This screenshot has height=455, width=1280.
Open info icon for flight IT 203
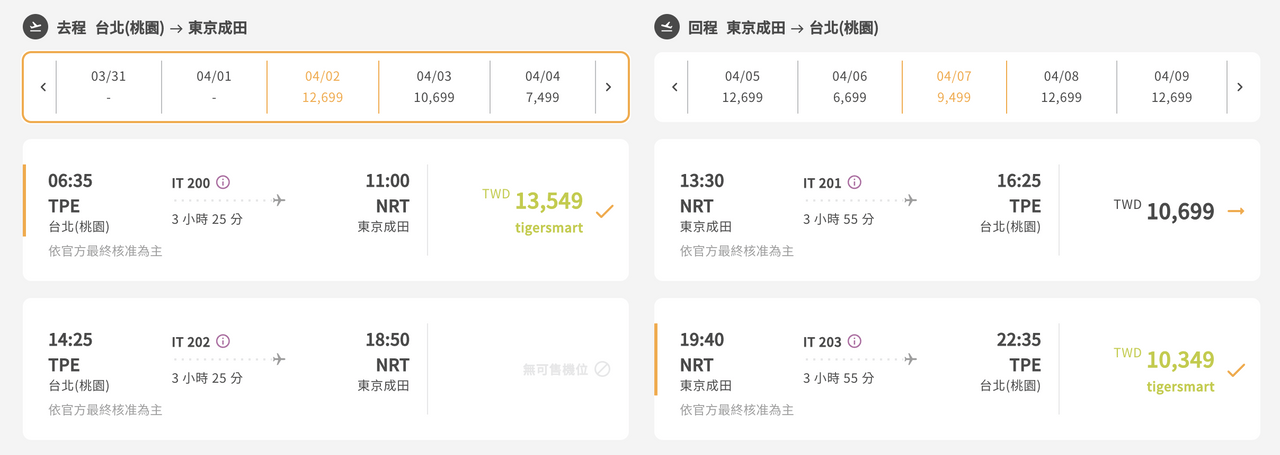click(x=854, y=341)
